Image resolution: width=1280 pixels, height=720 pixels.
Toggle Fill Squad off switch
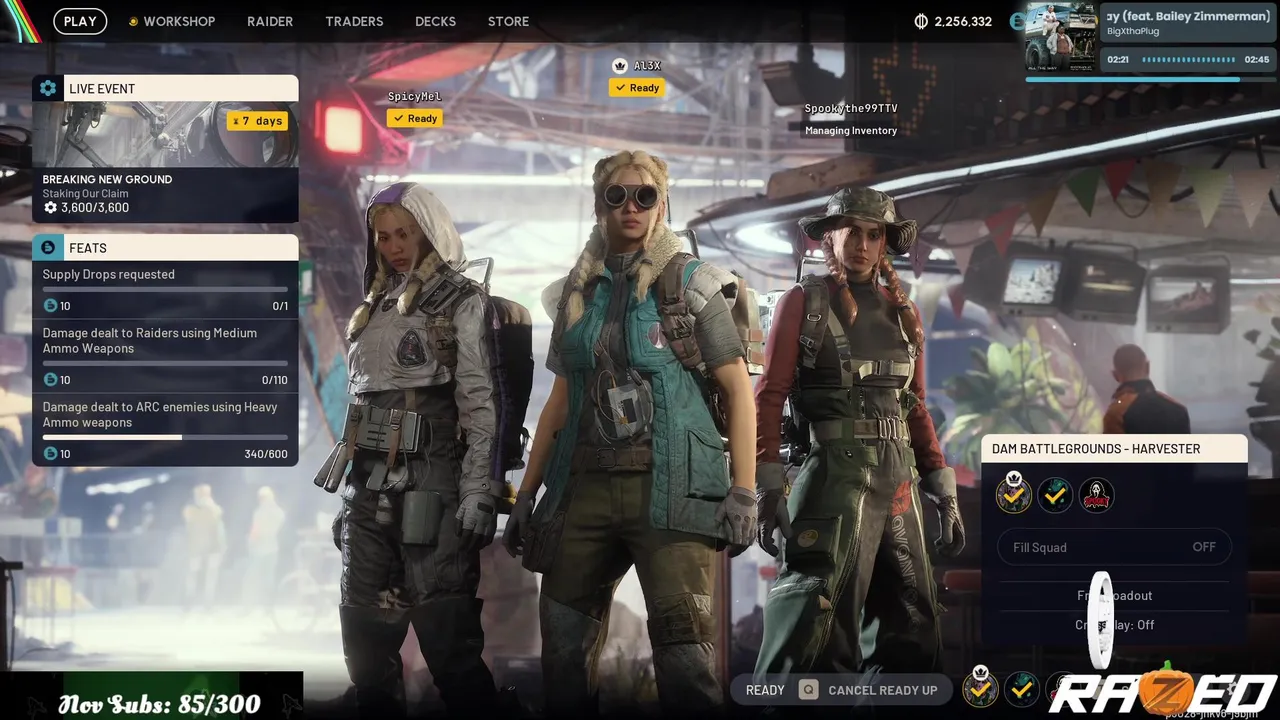(x=1115, y=547)
